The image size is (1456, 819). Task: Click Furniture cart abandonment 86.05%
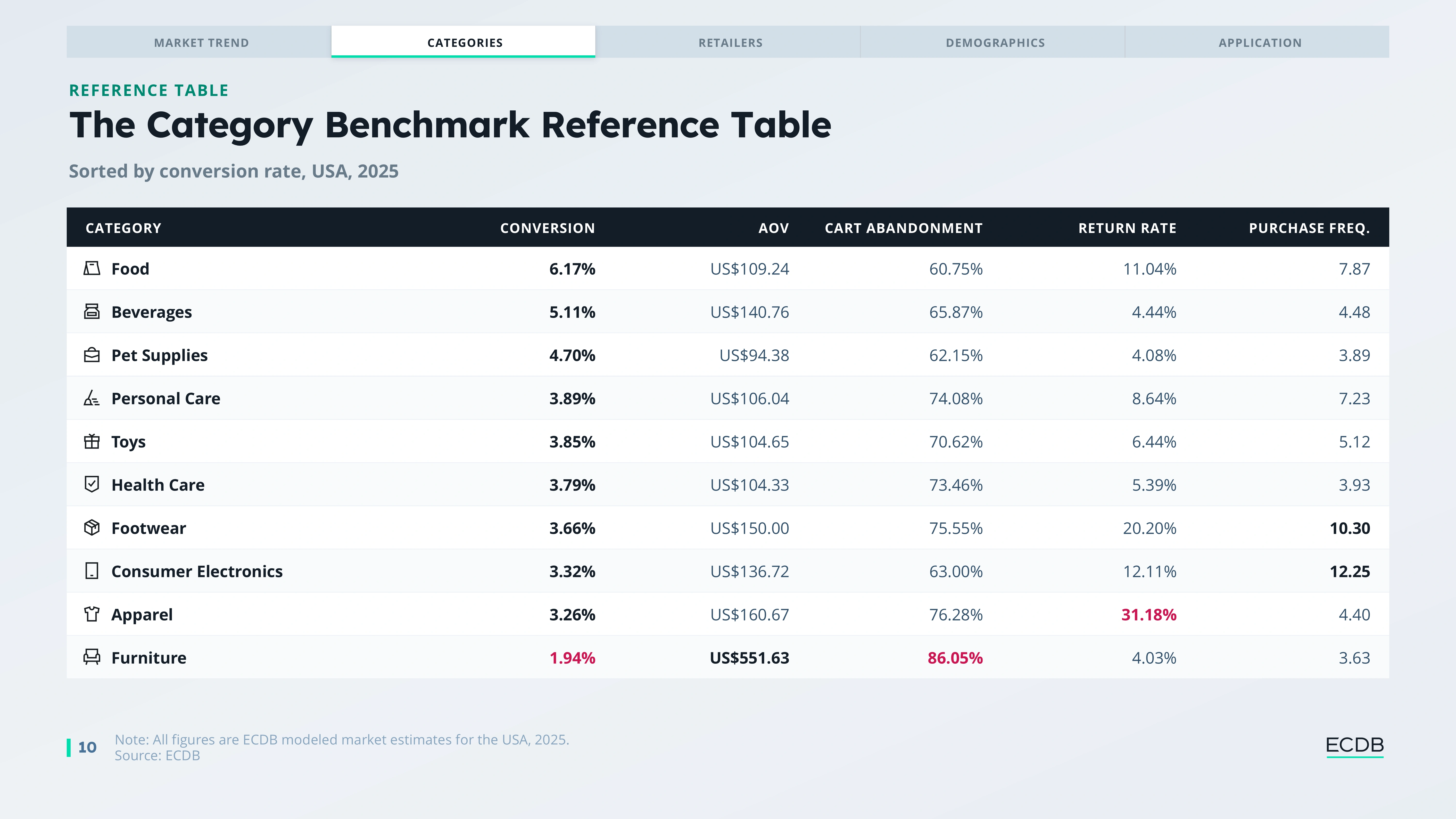955,658
